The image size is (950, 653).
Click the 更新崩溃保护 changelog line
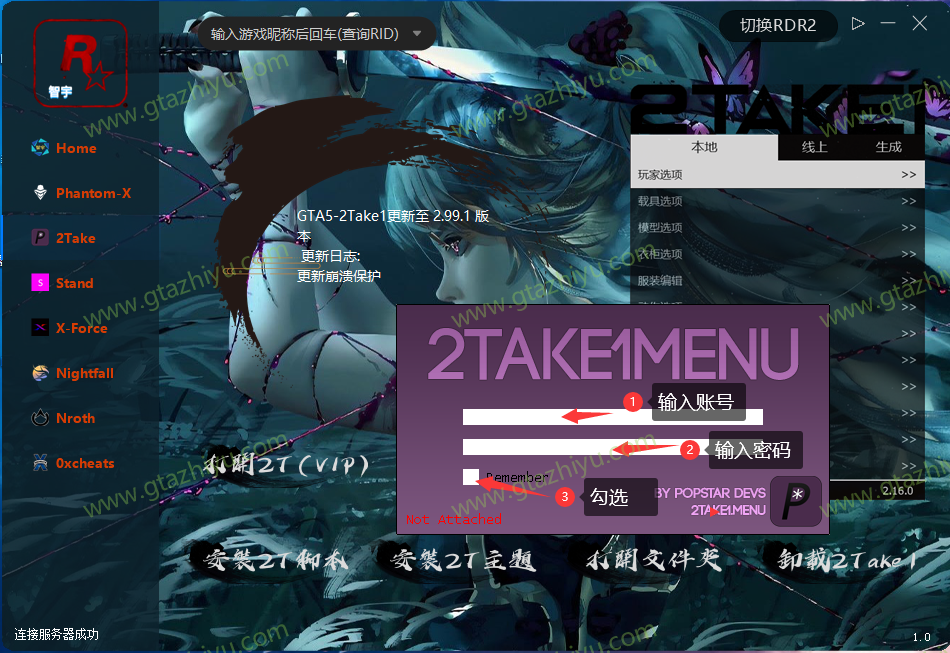(339, 276)
